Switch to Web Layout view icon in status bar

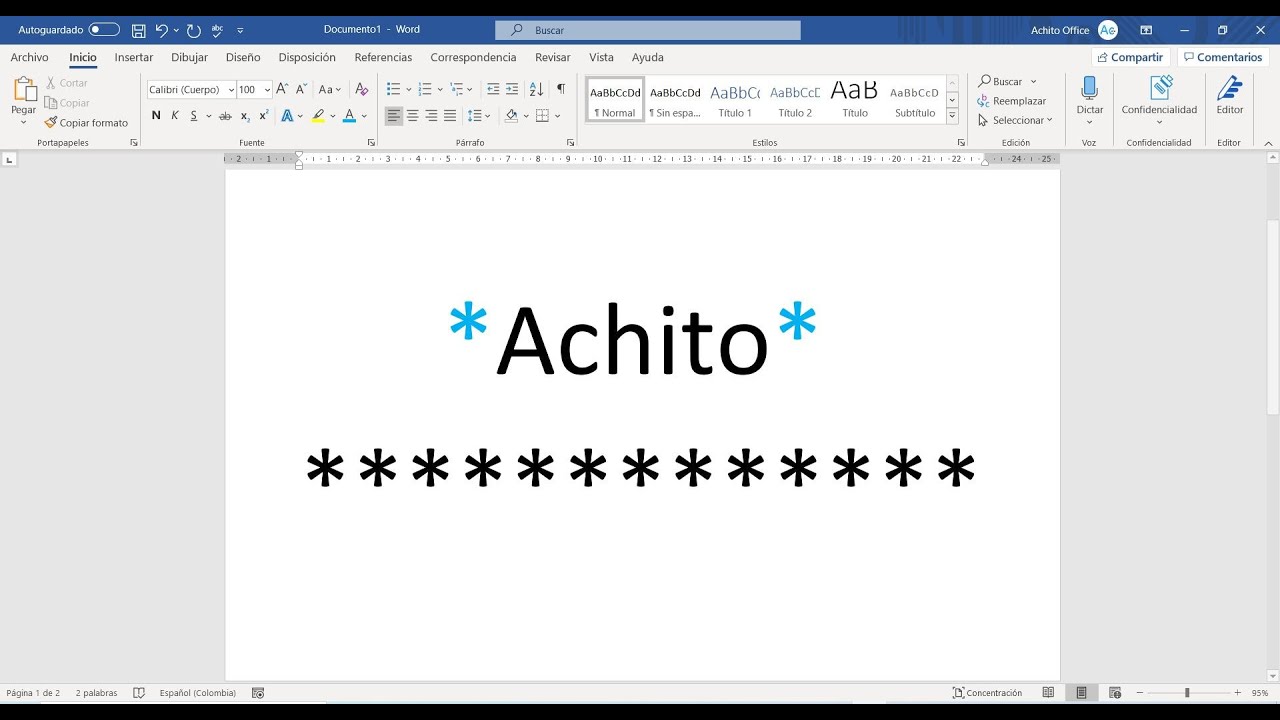point(1115,693)
